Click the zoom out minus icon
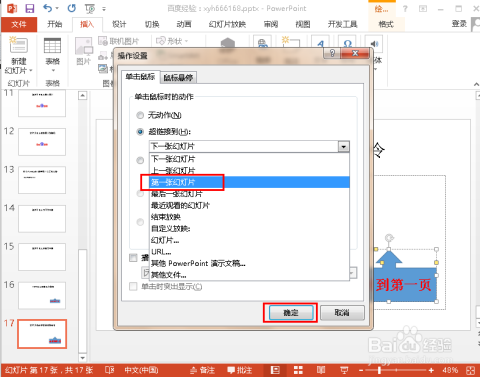 361,370
